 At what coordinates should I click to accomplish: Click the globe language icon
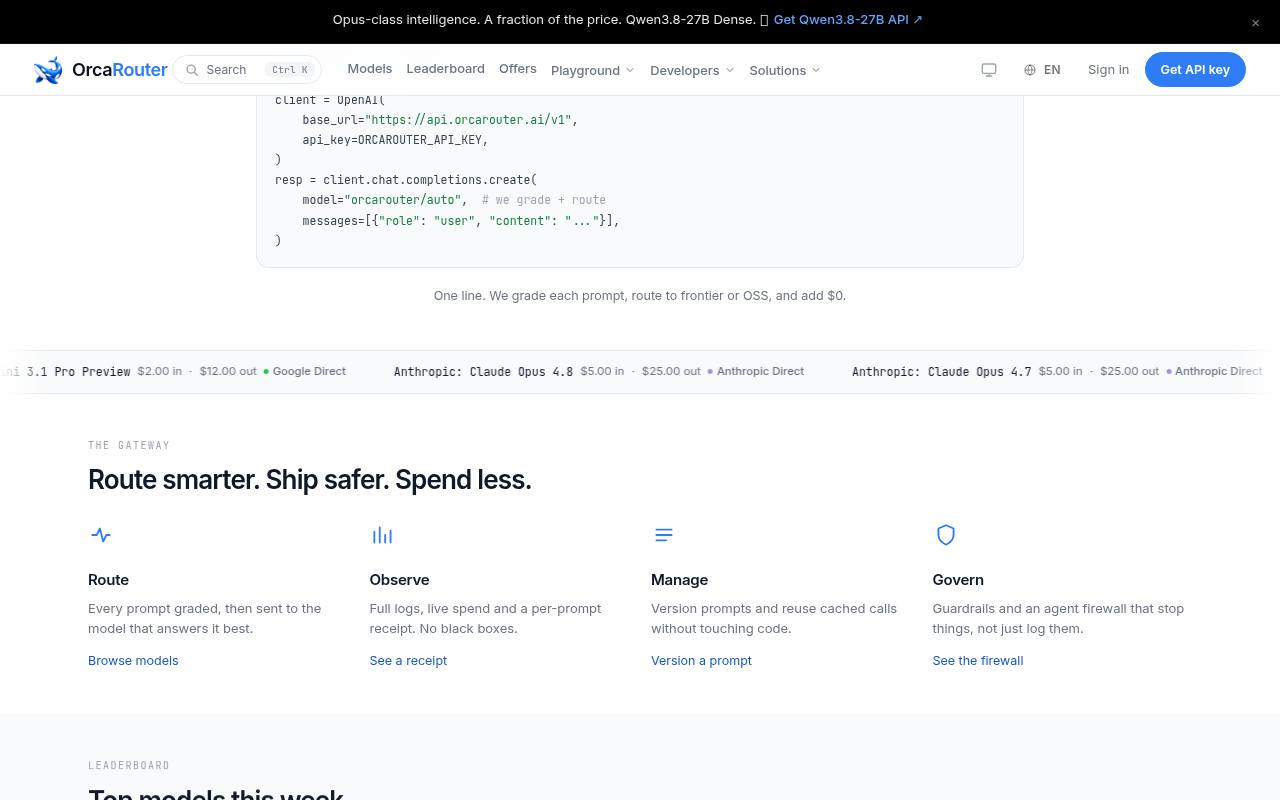pyautogui.click(x=1030, y=70)
